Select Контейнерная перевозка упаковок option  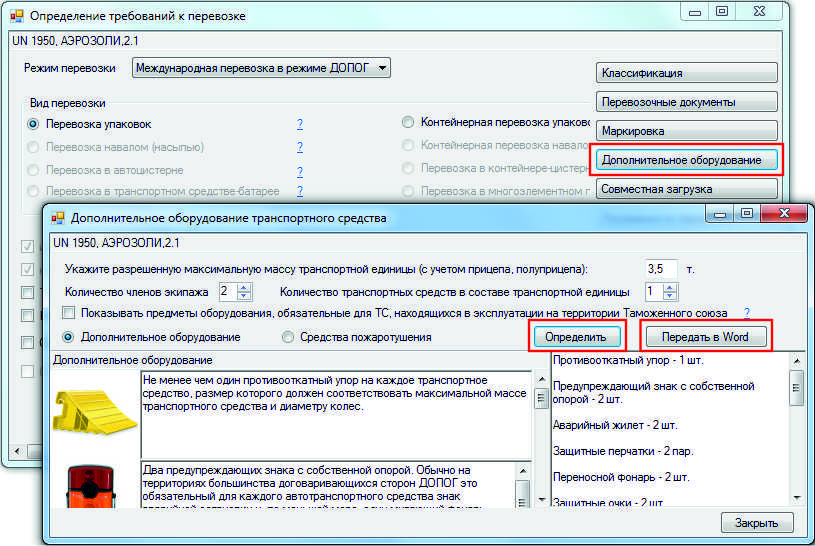pos(408,123)
